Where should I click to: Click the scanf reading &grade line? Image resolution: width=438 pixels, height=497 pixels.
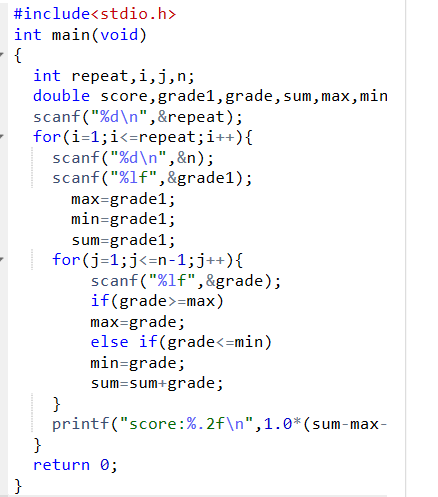(186, 281)
